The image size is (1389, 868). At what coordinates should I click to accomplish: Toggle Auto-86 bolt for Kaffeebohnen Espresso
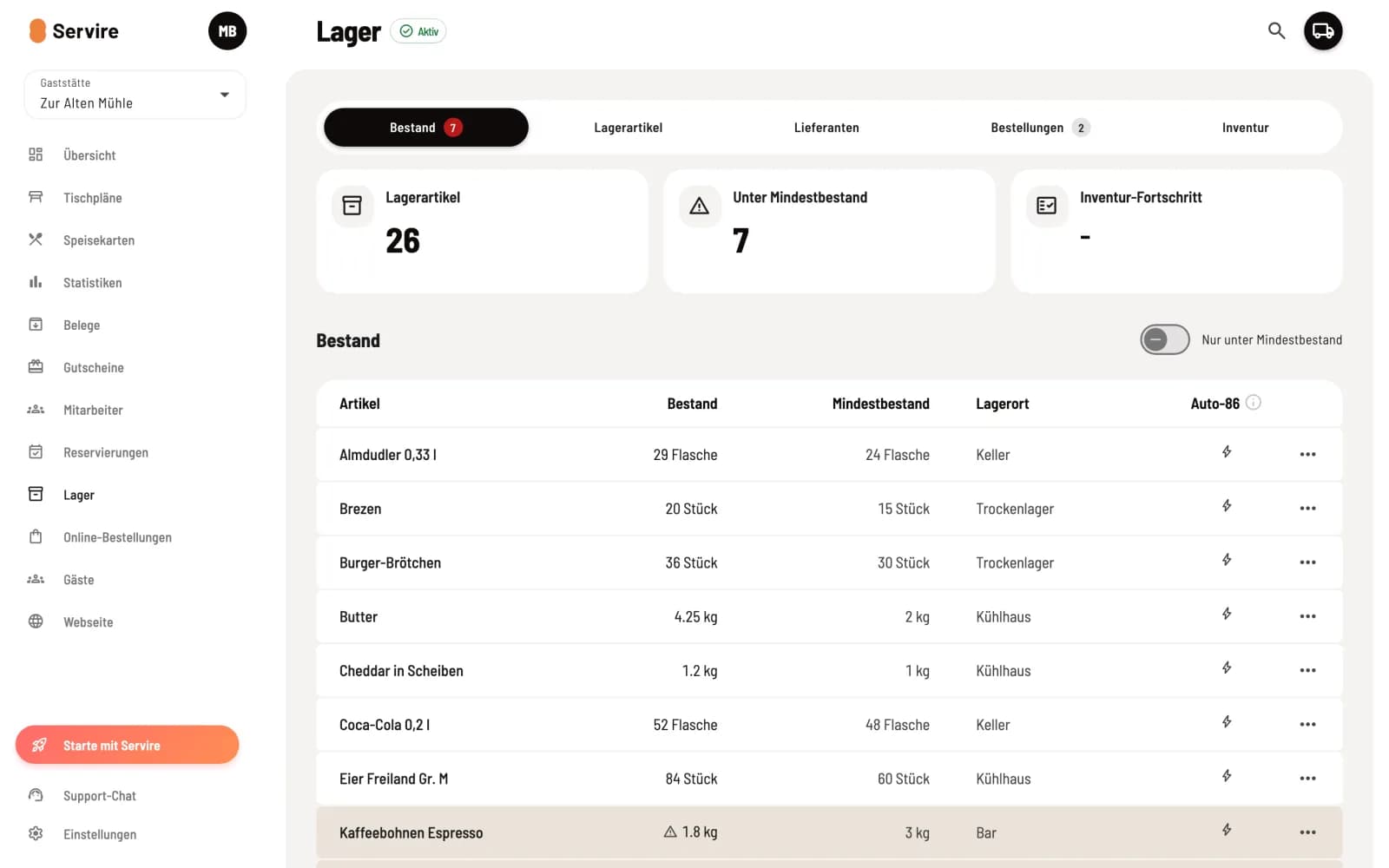tap(1227, 830)
